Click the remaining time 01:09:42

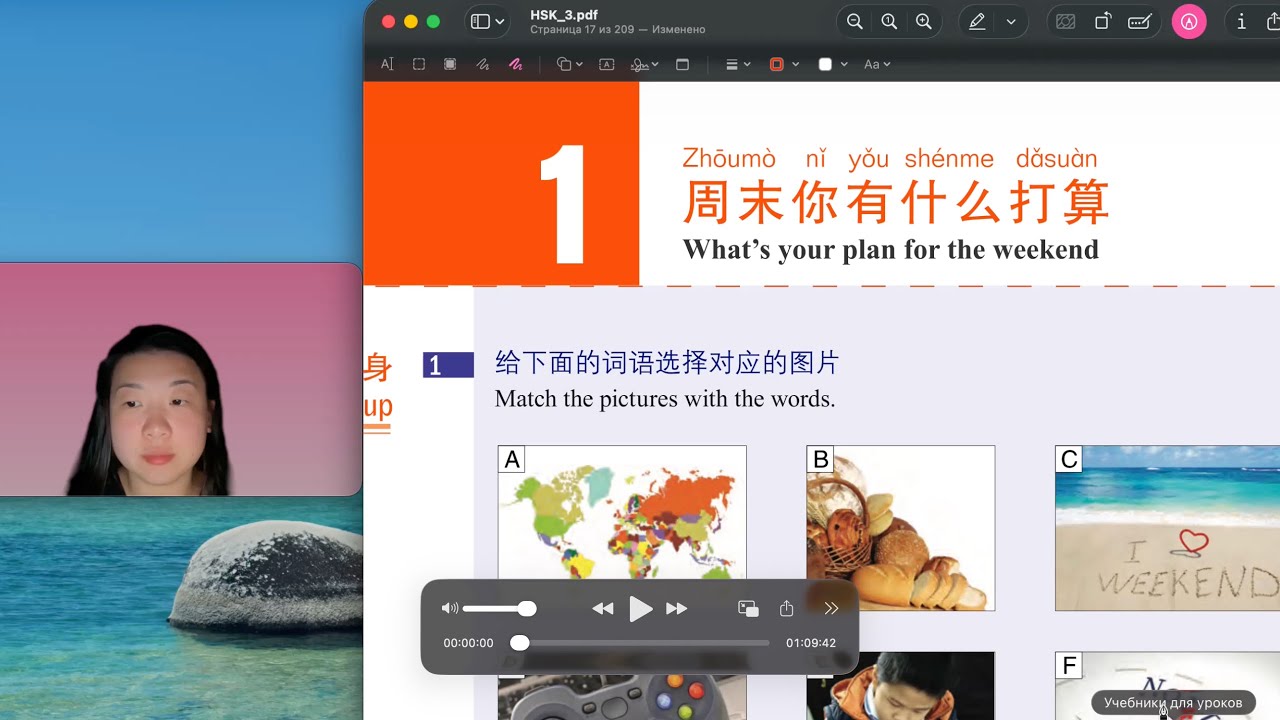811,643
